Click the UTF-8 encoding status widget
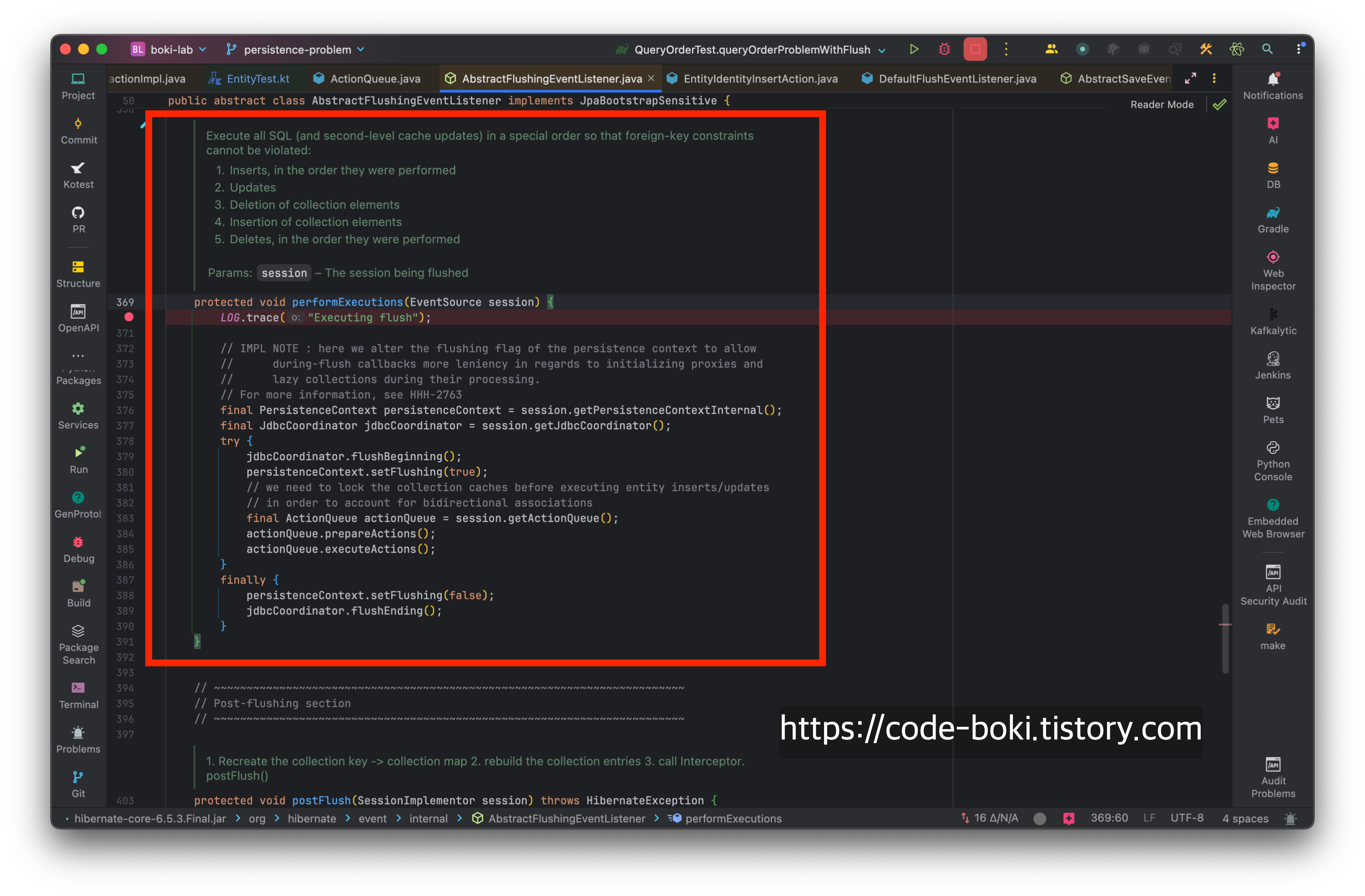Screen dimensions: 1365x896 coord(1187,818)
